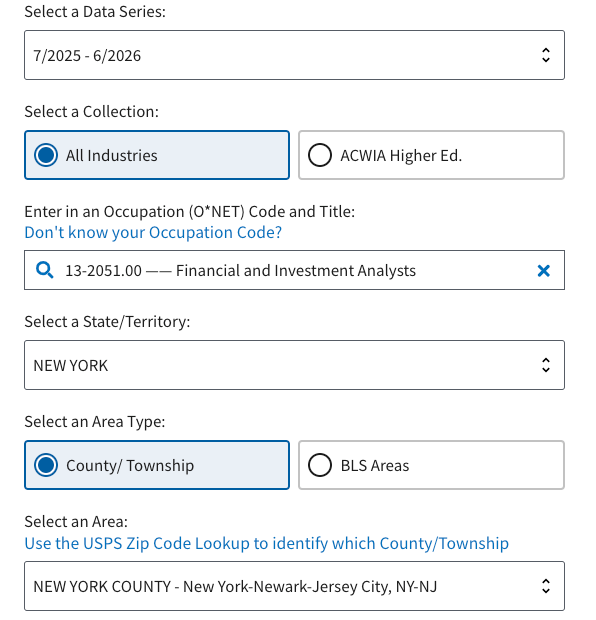Click the State/Territory up-down arrow icon

(546, 365)
